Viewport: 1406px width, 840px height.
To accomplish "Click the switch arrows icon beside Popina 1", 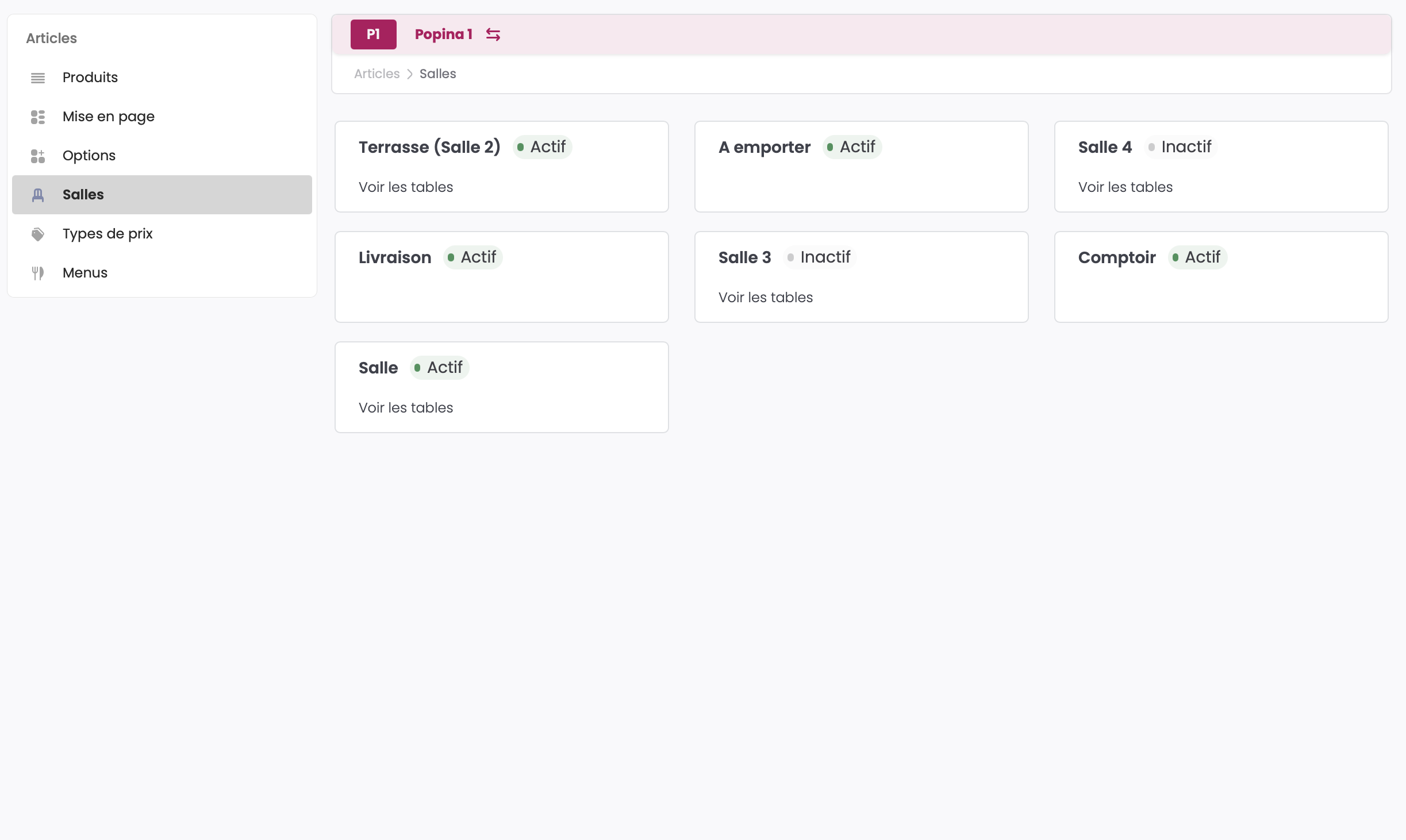I will [493, 34].
